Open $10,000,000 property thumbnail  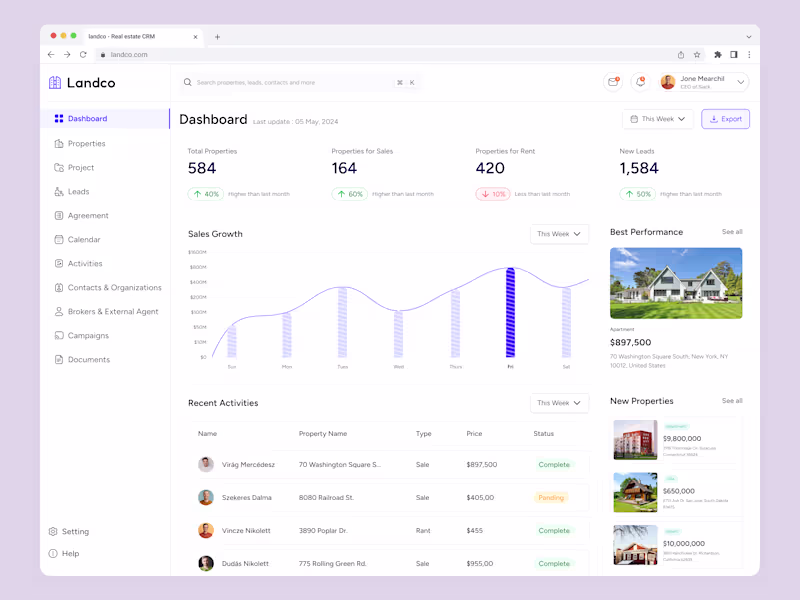point(635,545)
